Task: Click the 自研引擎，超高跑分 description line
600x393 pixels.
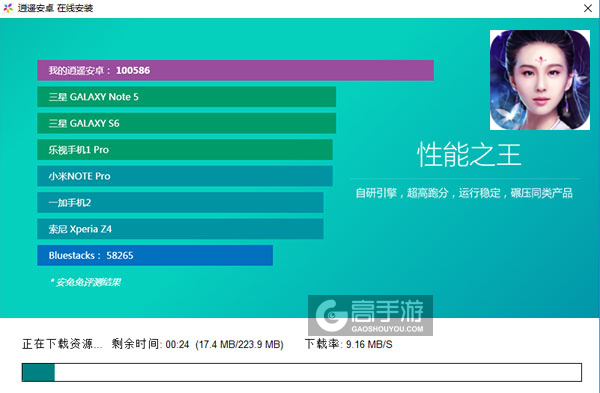Action: click(464, 193)
